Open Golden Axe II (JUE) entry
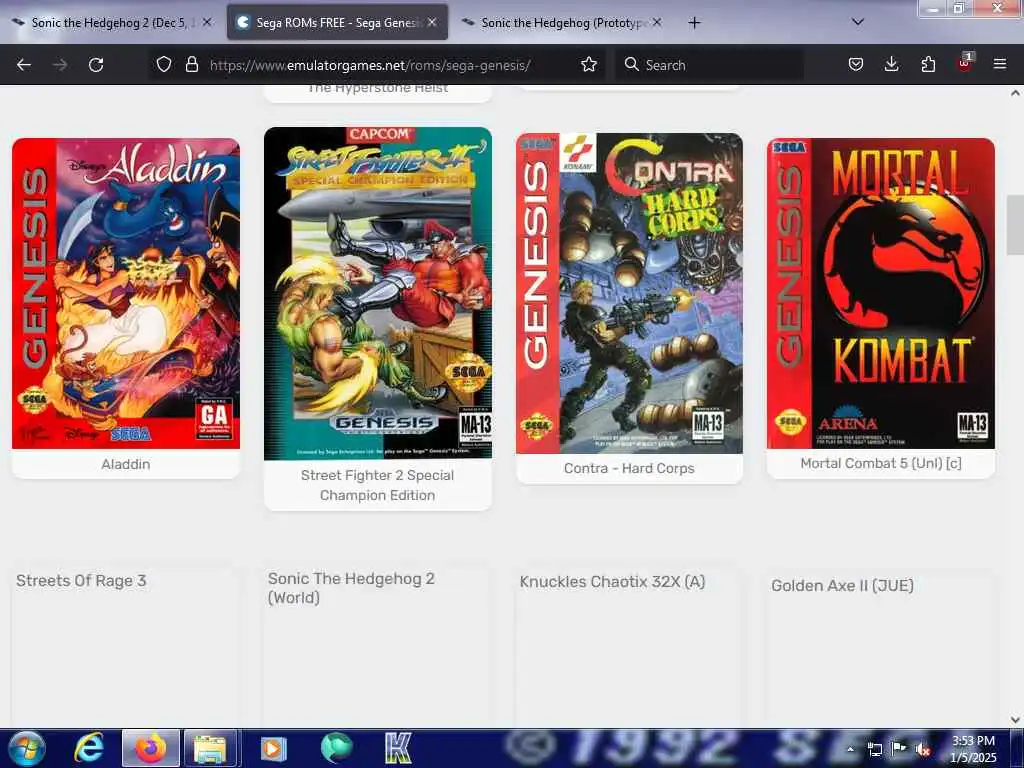1024x768 pixels. tap(842, 585)
